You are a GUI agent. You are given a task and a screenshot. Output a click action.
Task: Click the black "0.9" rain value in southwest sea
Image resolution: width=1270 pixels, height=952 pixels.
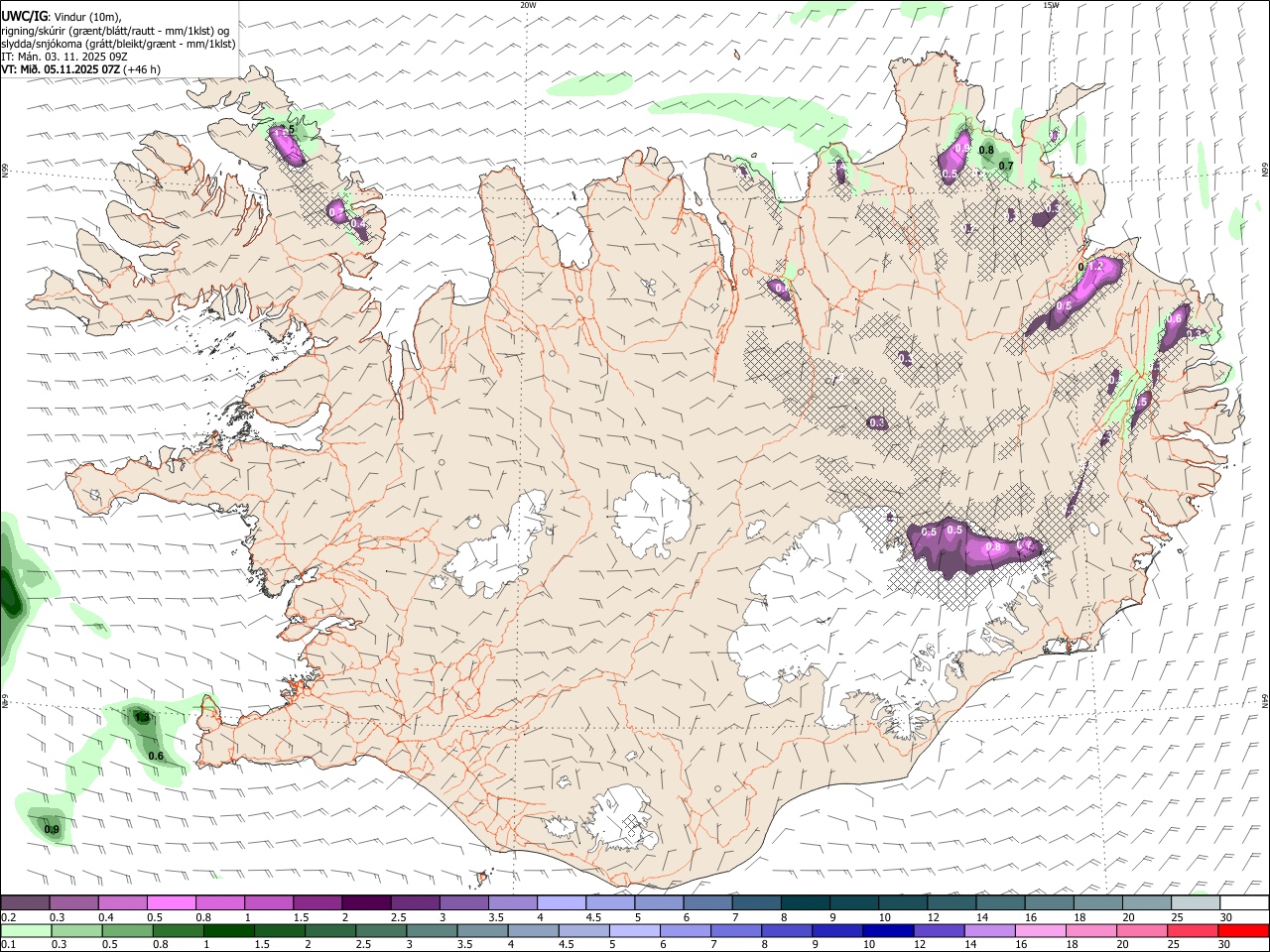(x=53, y=829)
